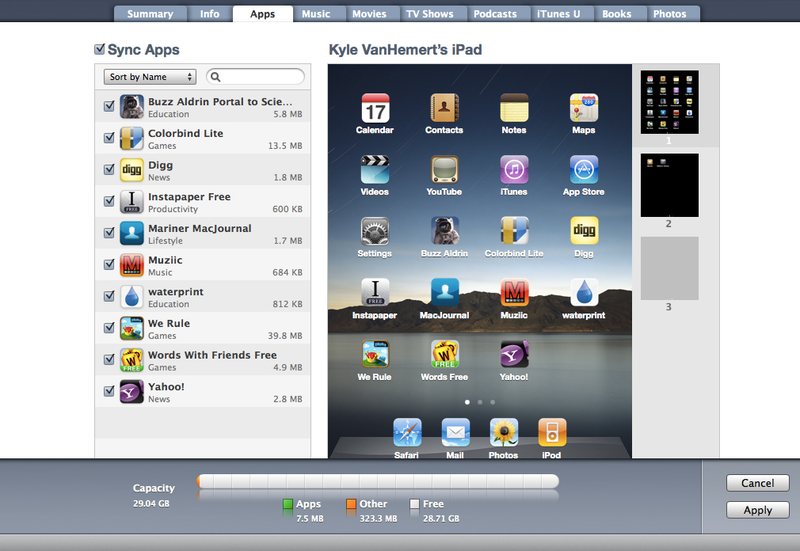This screenshot has width=800, height=551.
Task: Uncheck We Rule in app list
Action: pyautogui.click(x=109, y=328)
